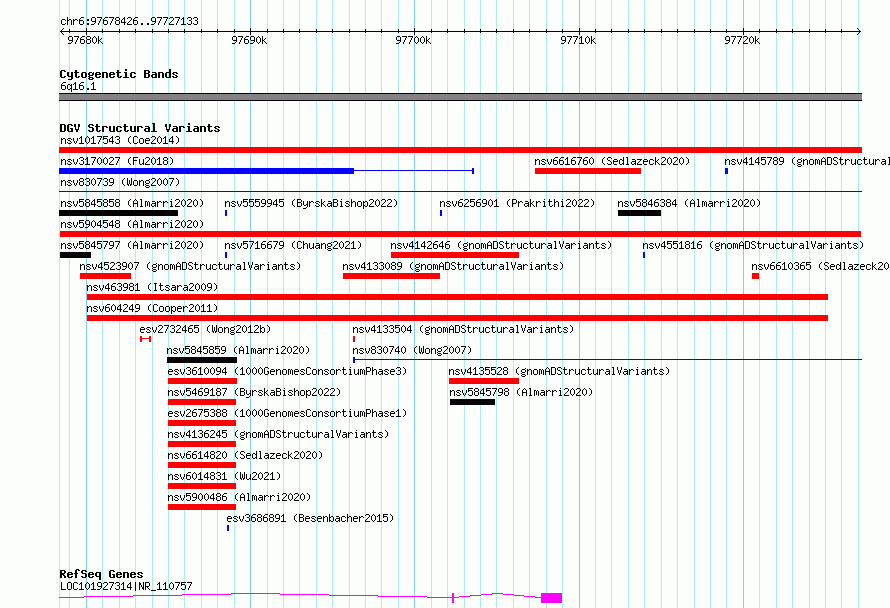890x608 pixels.
Task: Click the 6q16.1 band label
Action: point(78,86)
